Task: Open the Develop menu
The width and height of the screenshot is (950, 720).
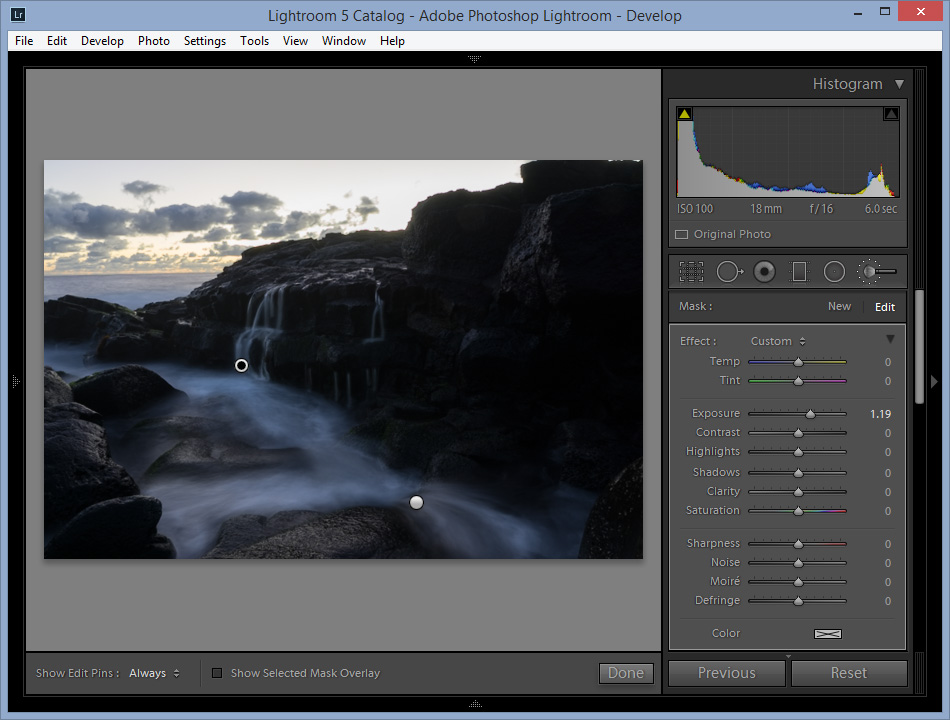Action: (102, 41)
